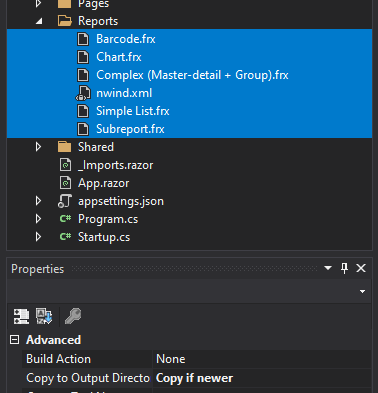Open Property Pages wrench icon
The width and height of the screenshot is (378, 393).
[x=73, y=316]
